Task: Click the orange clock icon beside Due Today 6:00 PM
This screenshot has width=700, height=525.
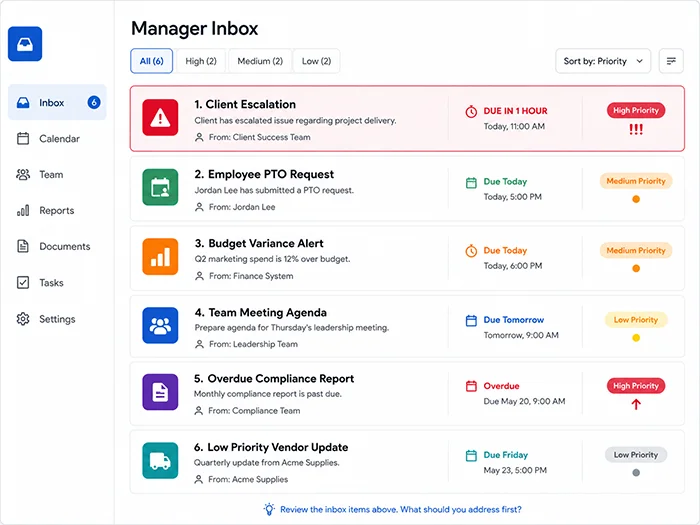Action: point(471,251)
